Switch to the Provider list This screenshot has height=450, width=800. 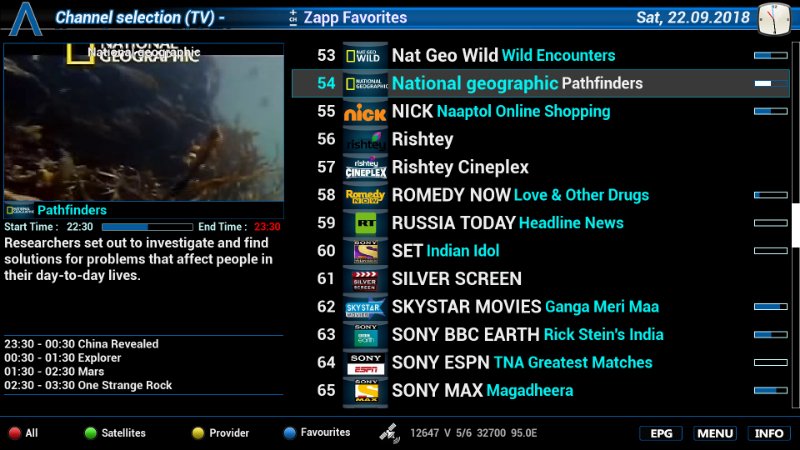pos(229,433)
